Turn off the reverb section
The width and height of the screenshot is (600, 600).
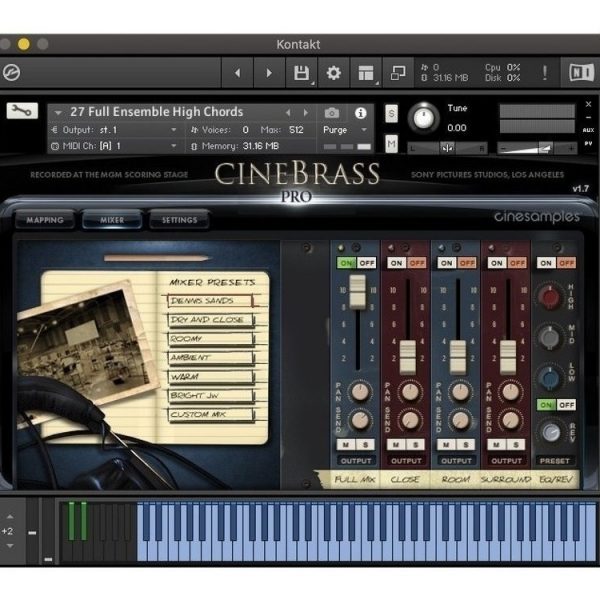click(566, 405)
